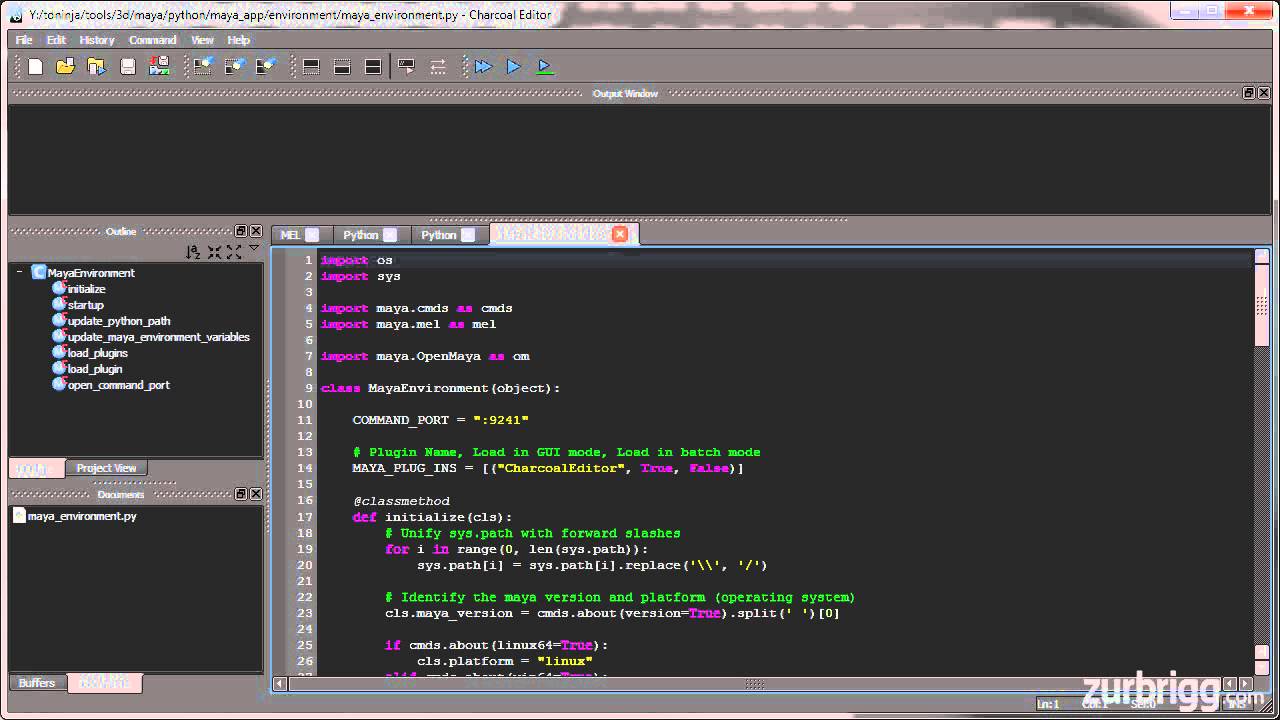Click the horizontal scrollbar right arrow

click(1244, 684)
